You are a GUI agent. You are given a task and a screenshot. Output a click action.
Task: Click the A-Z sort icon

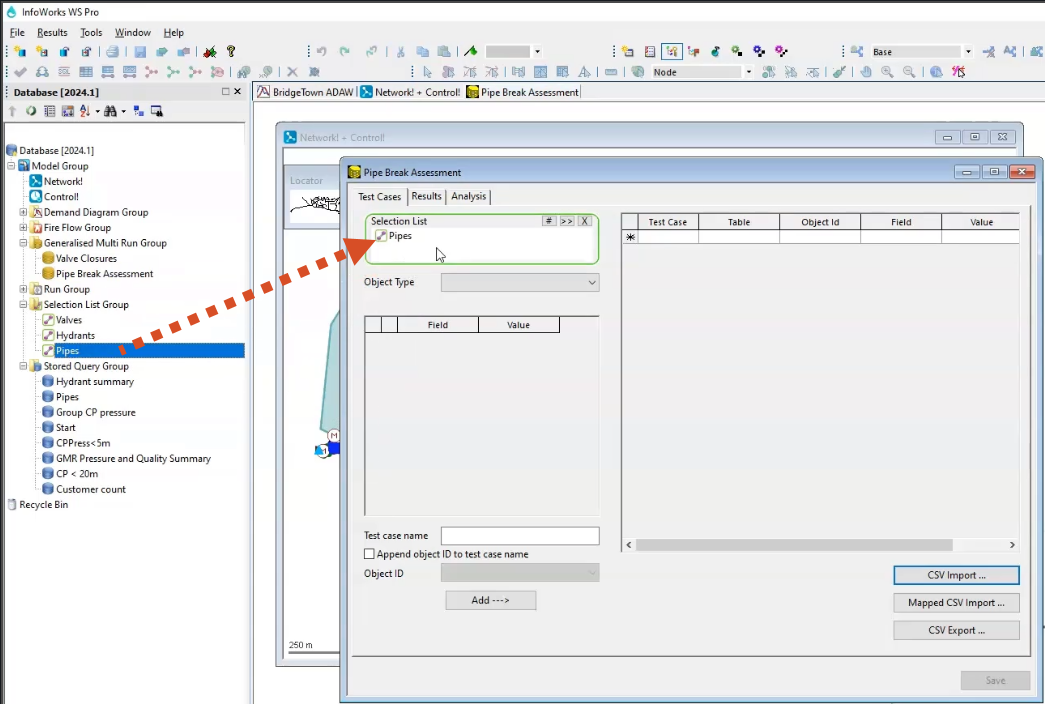85,111
